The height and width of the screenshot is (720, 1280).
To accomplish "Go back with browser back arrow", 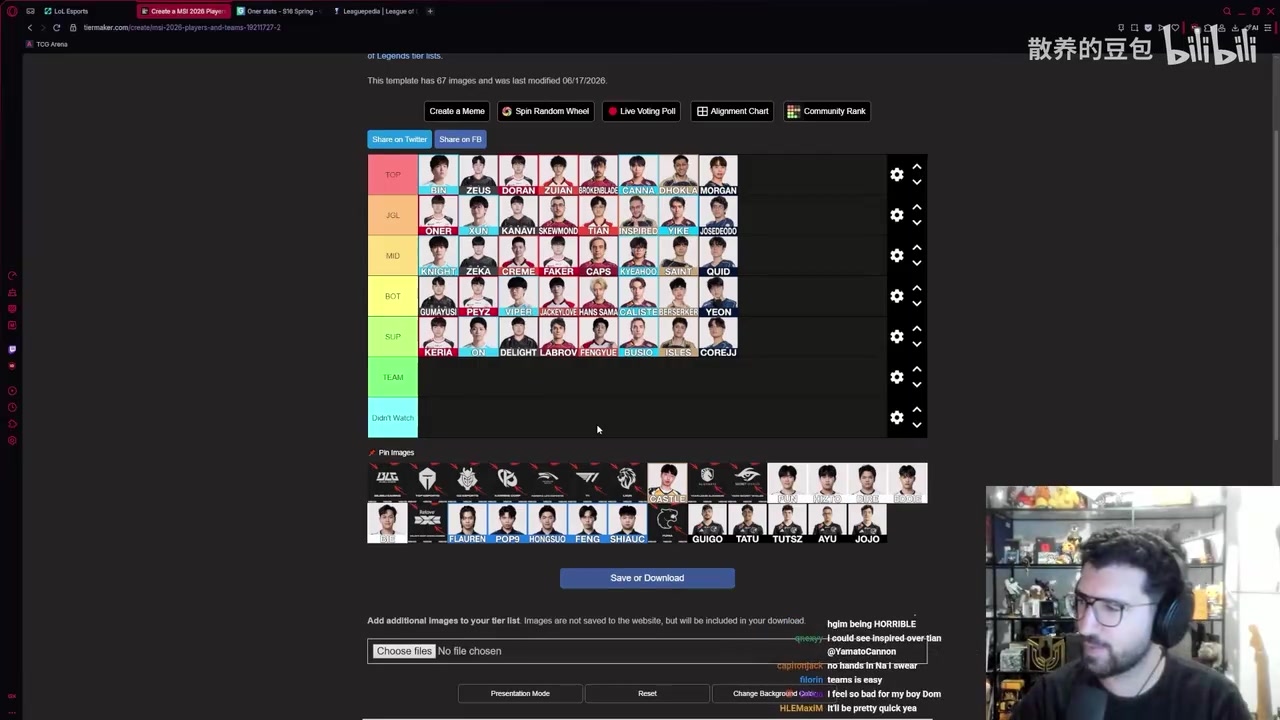I will click(x=29, y=27).
